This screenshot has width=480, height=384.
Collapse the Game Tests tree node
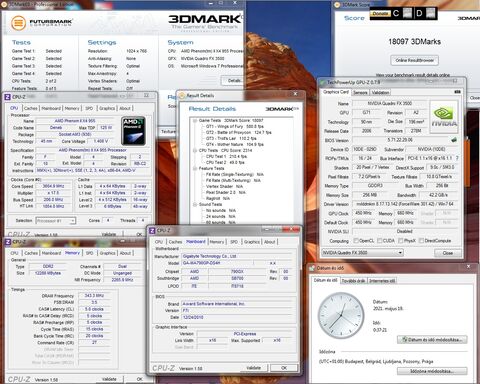(195, 120)
